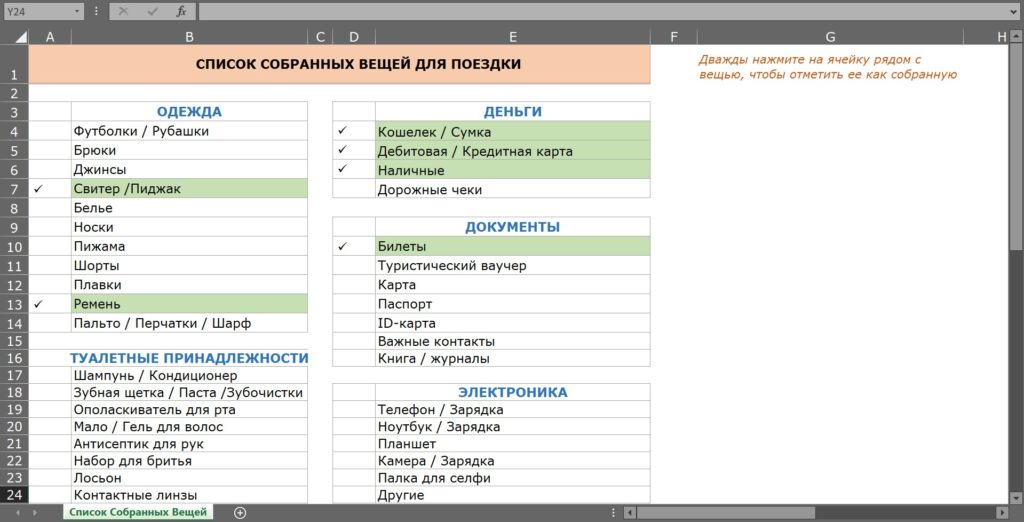Uncheck the Наличные checkmark cell
The height and width of the screenshot is (522, 1024).
click(353, 170)
